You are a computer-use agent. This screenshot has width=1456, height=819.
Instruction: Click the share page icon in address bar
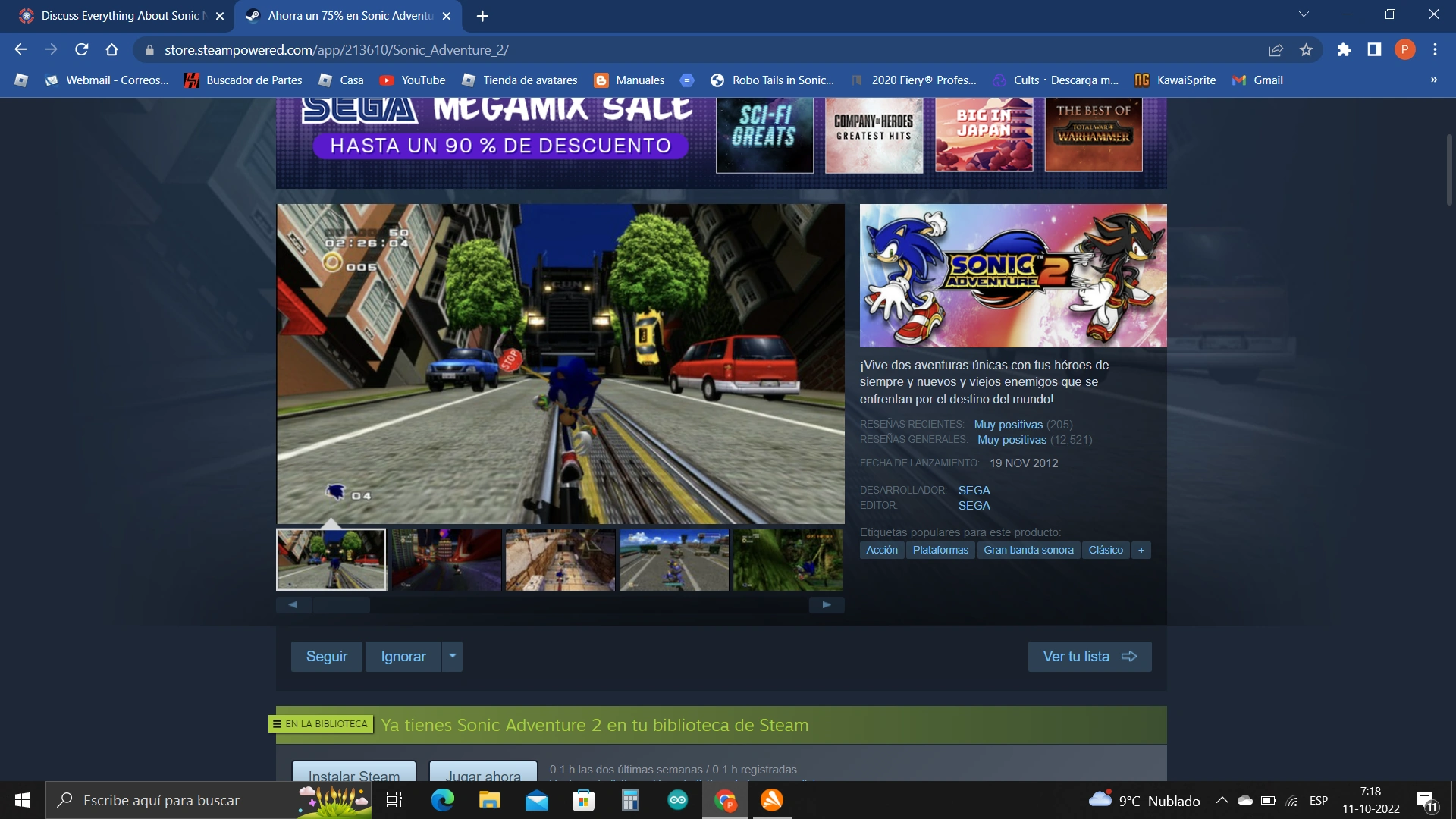1276,50
